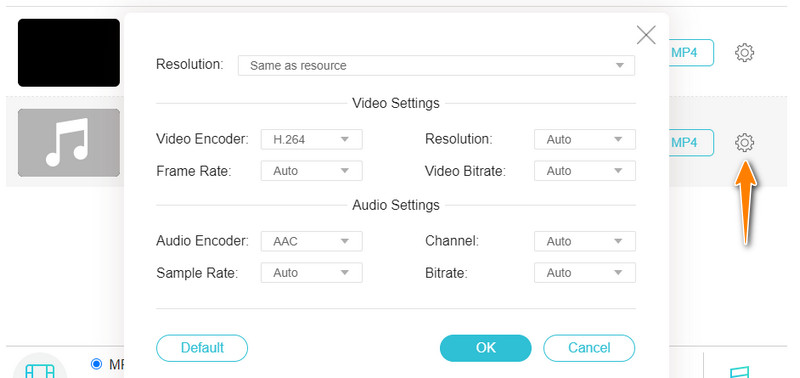The height and width of the screenshot is (378, 800).
Task: Open the video settings Resolution Auto dropdown
Action: [x=585, y=139]
